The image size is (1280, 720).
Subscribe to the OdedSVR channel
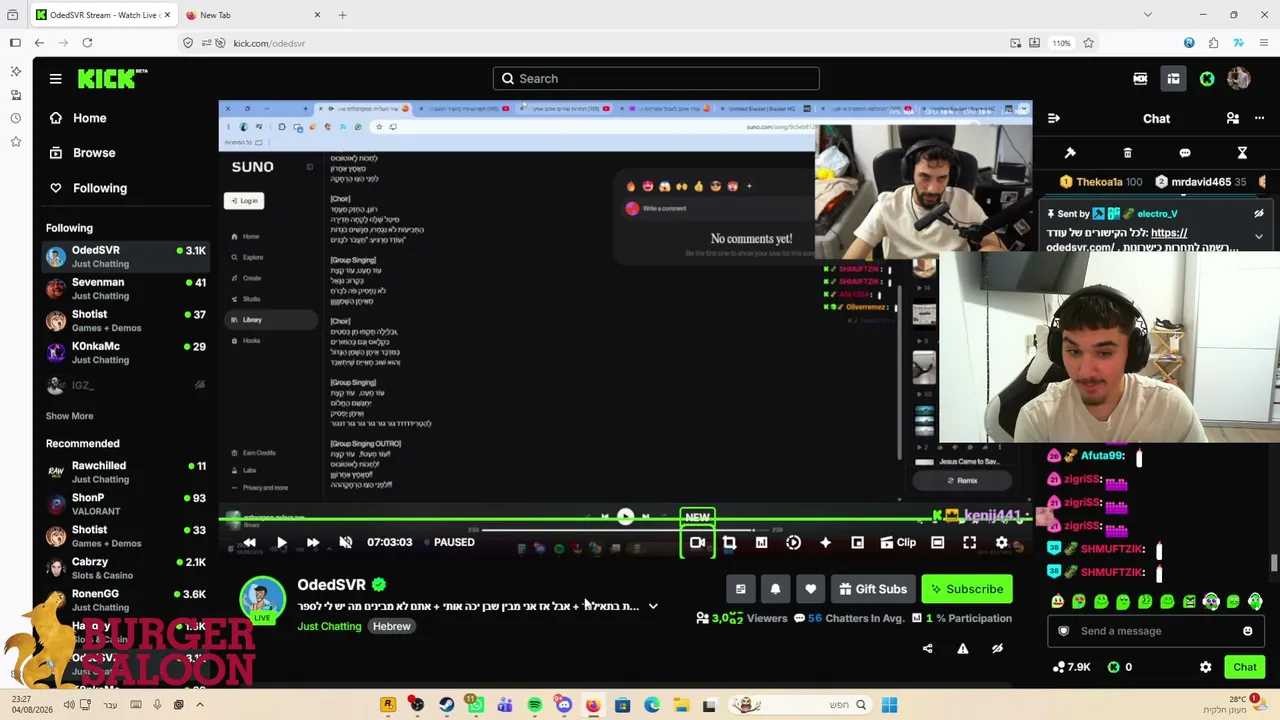(967, 589)
